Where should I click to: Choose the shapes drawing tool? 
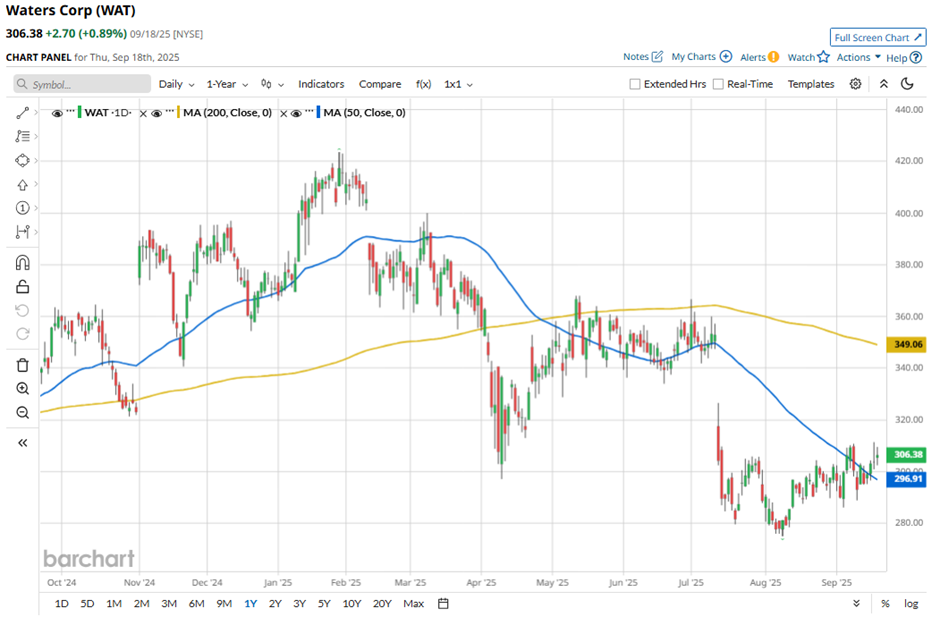(22, 161)
